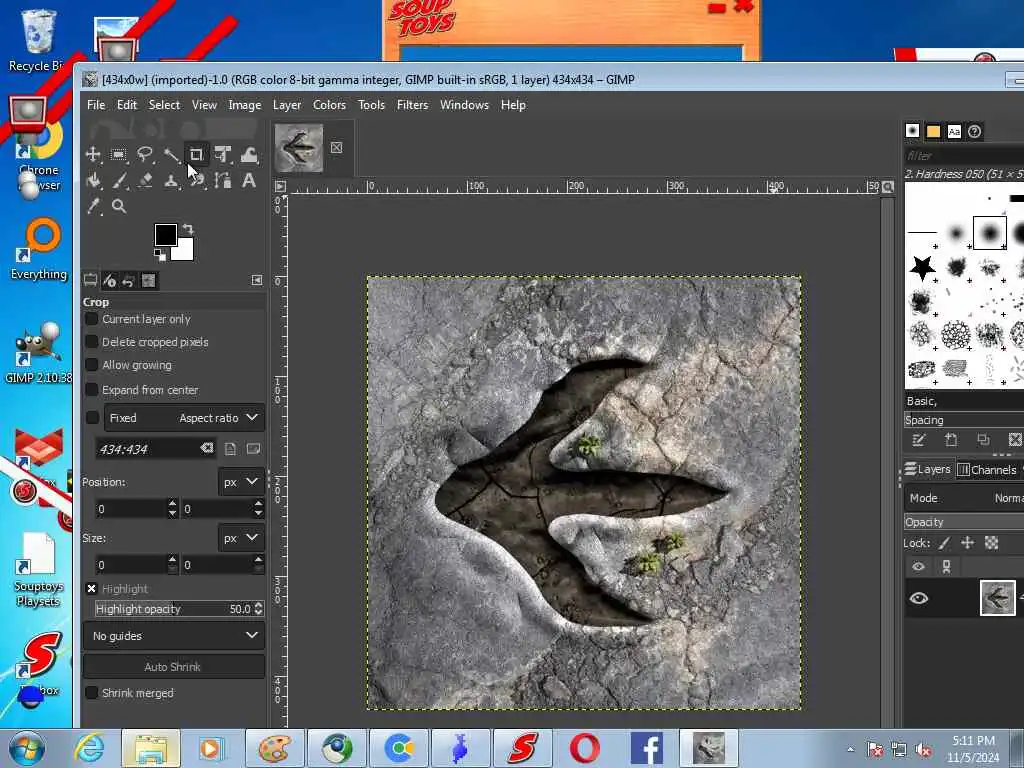Lock pixels of the layer
This screenshot has height=768, width=1024.
pyautogui.click(x=944, y=543)
